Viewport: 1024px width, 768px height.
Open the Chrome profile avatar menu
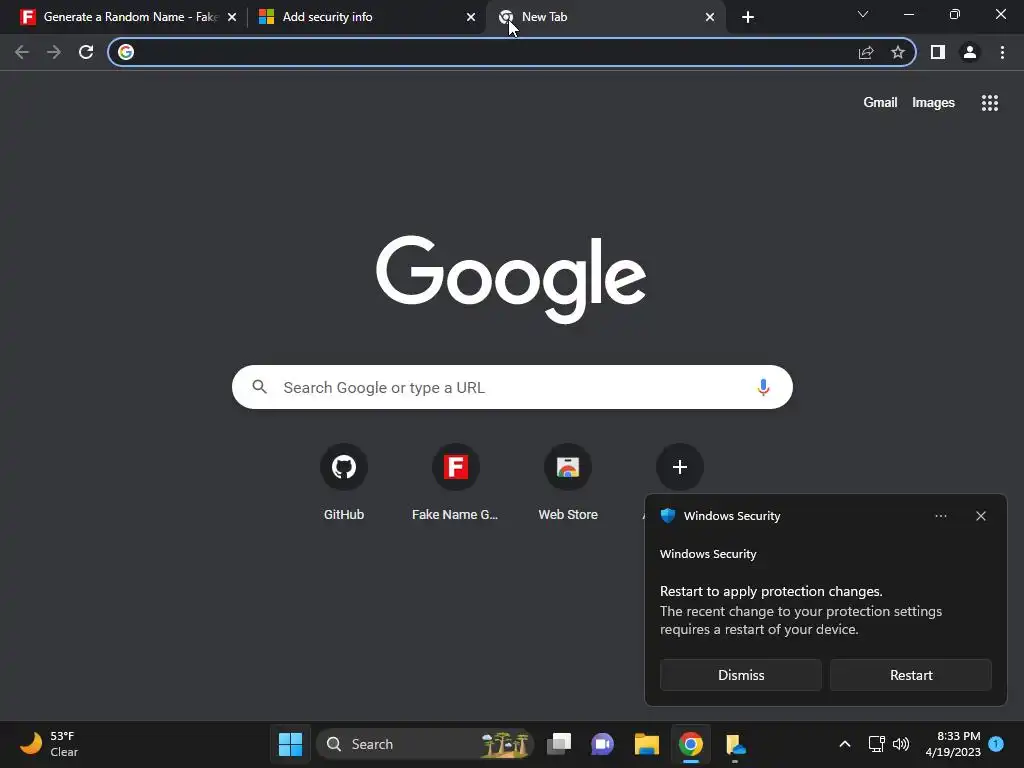pyautogui.click(x=970, y=52)
